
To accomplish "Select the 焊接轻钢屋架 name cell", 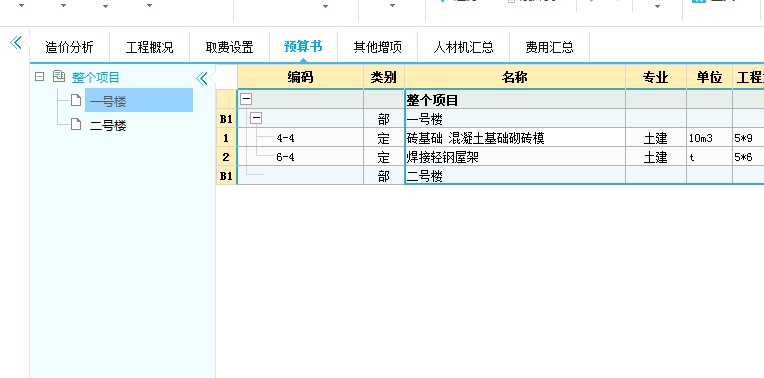I will coord(515,157).
